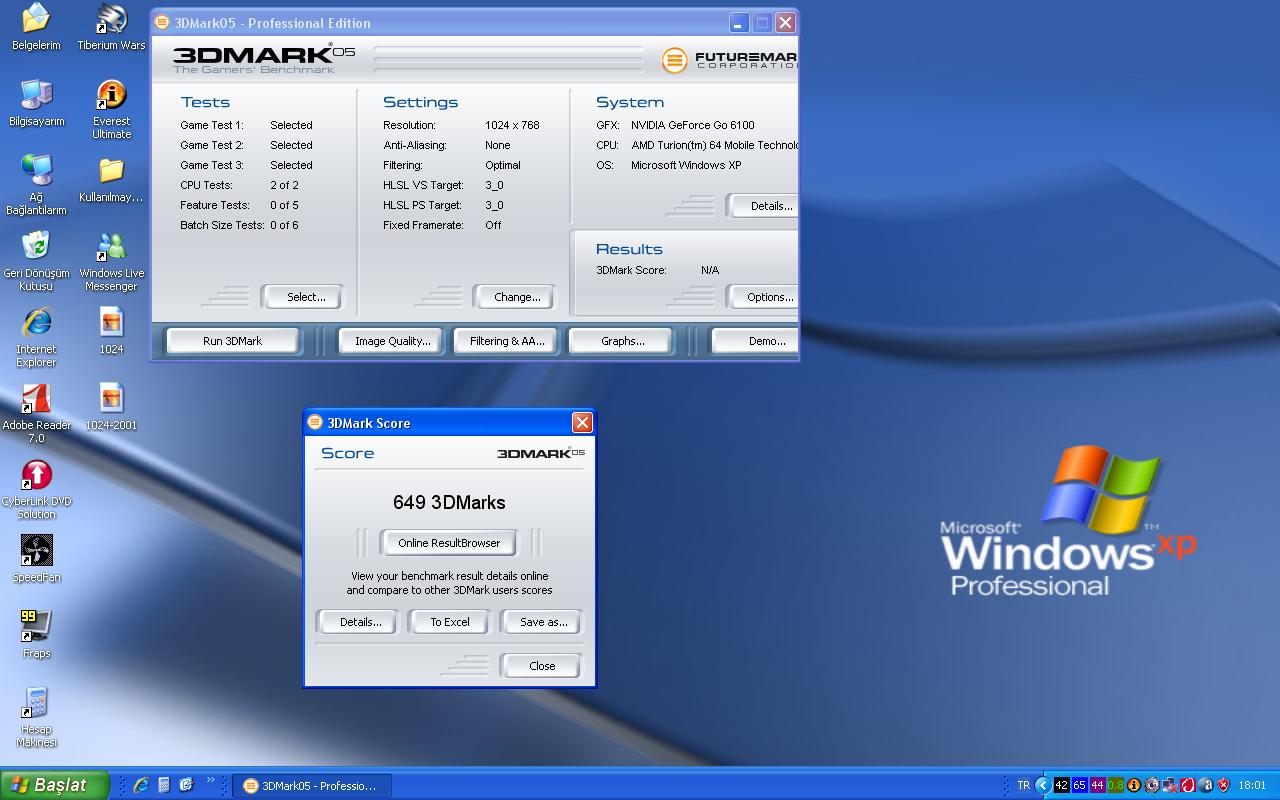Click 'Optimal' filtering value
Image resolution: width=1280 pixels, height=800 pixels.
tap(503, 165)
